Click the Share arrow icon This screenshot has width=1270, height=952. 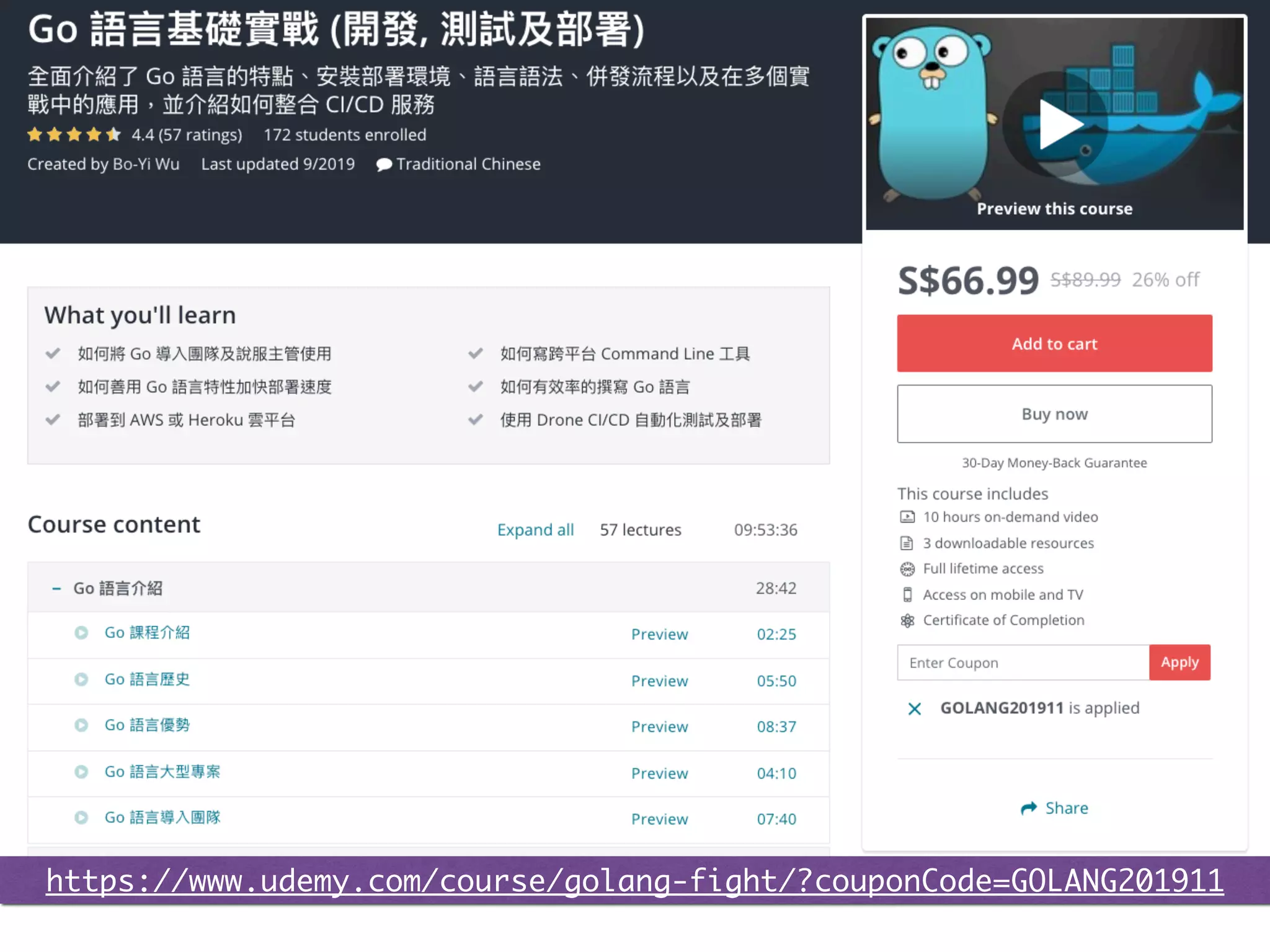click(x=1029, y=808)
